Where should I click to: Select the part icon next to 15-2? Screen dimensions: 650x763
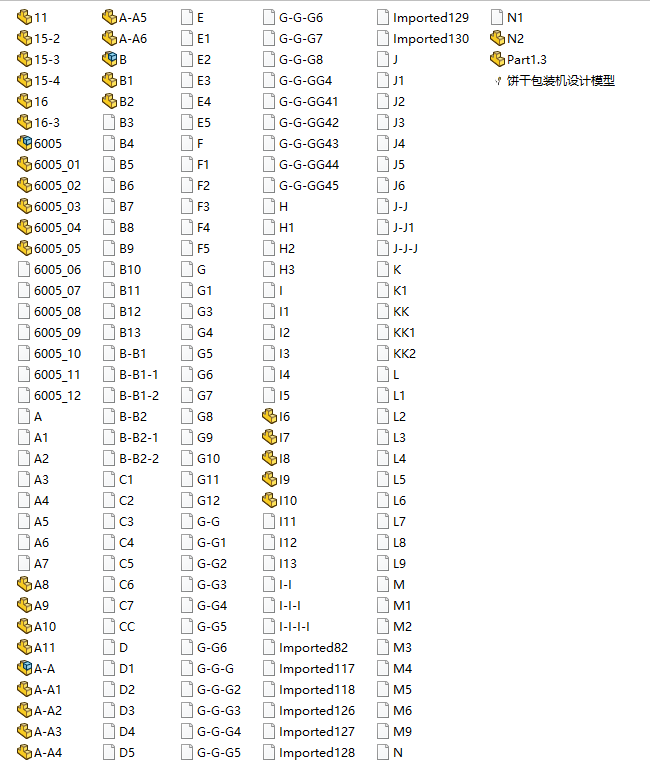point(24,38)
